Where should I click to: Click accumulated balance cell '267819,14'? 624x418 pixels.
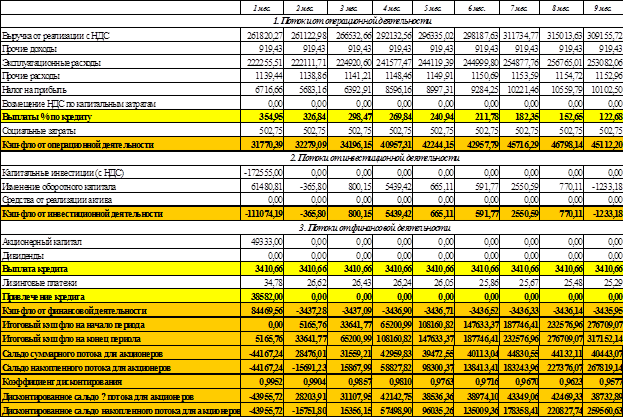coord(604,368)
